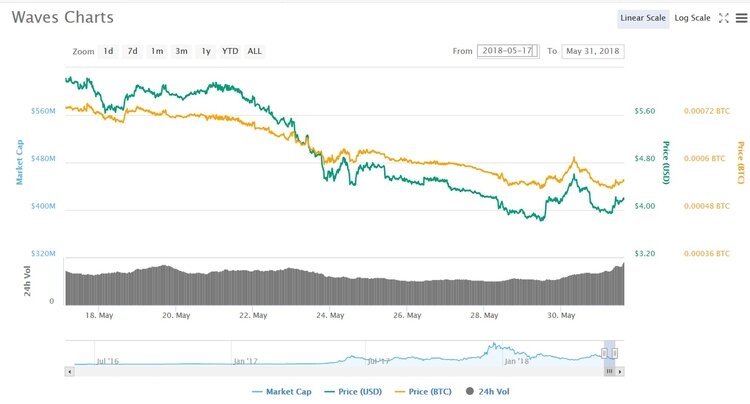
Task: Set zoom range to 1y
Action: click(206, 51)
